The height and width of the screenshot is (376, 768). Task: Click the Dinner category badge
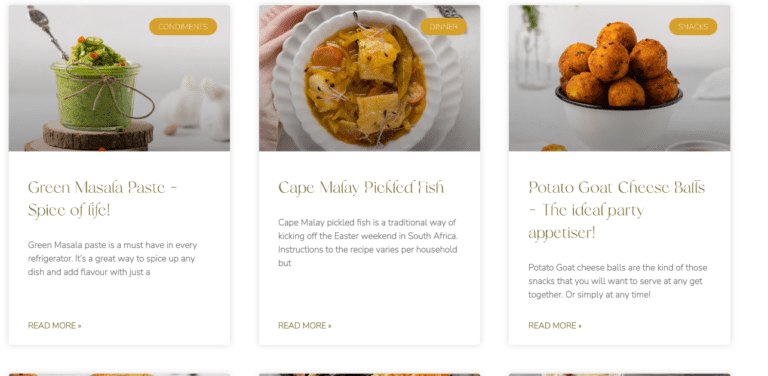tap(443, 26)
